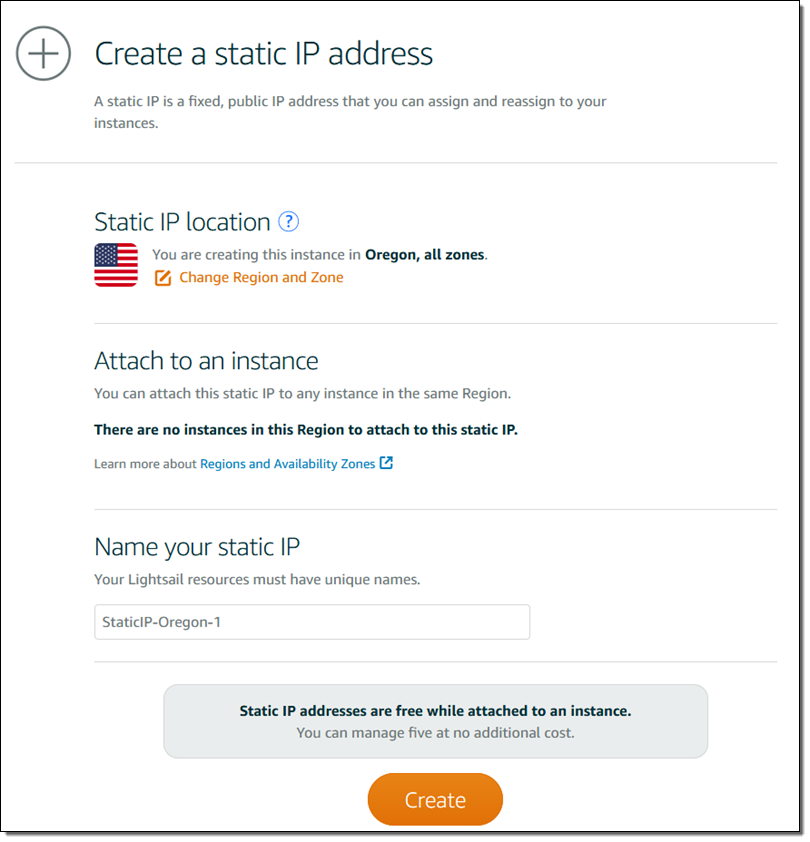Click the 'Create a static IP address' heading
Image resolution: width=810 pixels, height=842 pixels.
pyautogui.click(x=263, y=53)
